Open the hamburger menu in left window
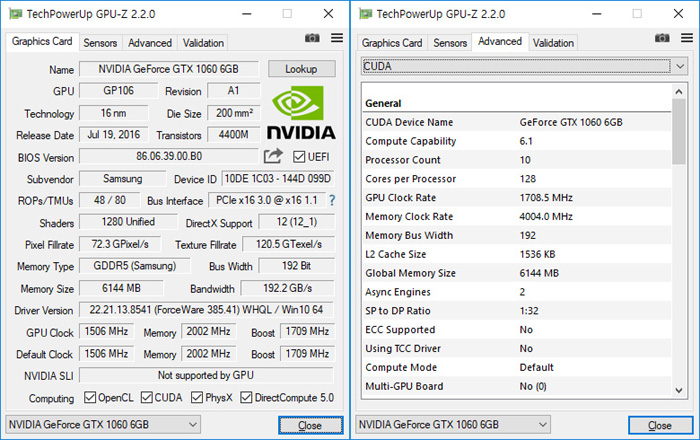Screen dimensions: 700x442 click(336, 38)
